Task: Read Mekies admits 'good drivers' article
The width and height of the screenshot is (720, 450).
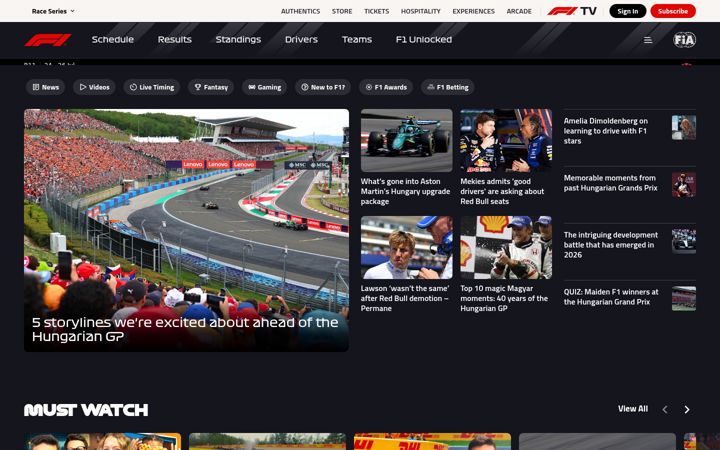Action: [x=502, y=191]
